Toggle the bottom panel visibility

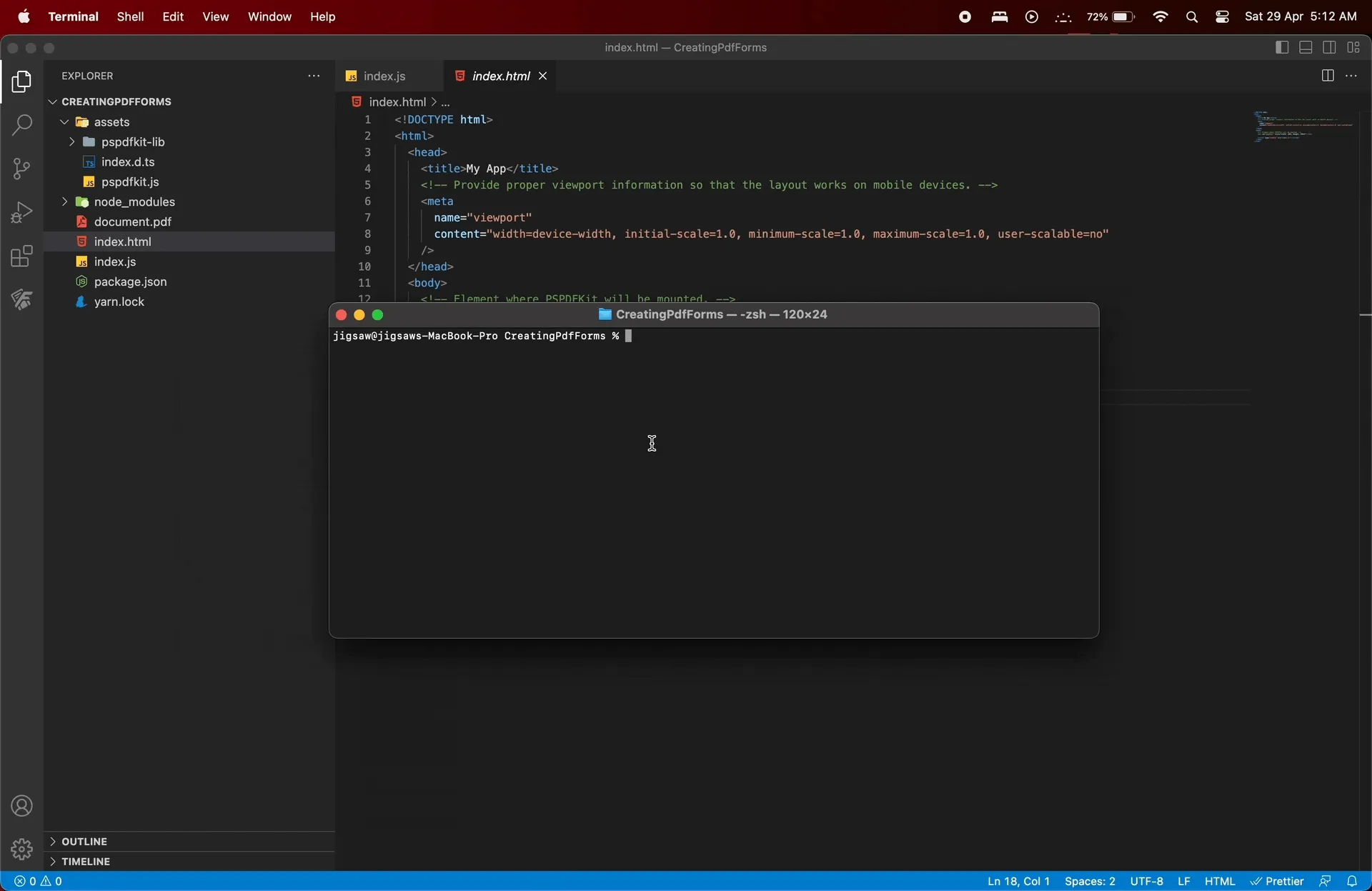coord(1306,47)
